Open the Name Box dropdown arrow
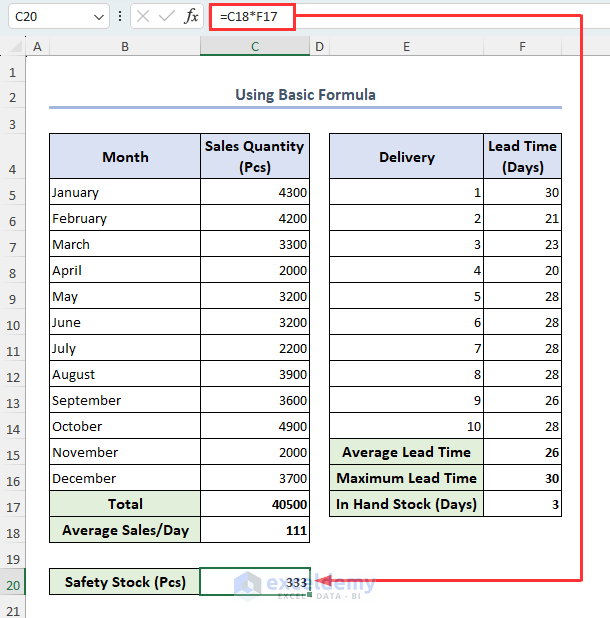The width and height of the screenshot is (610, 618). [99, 17]
